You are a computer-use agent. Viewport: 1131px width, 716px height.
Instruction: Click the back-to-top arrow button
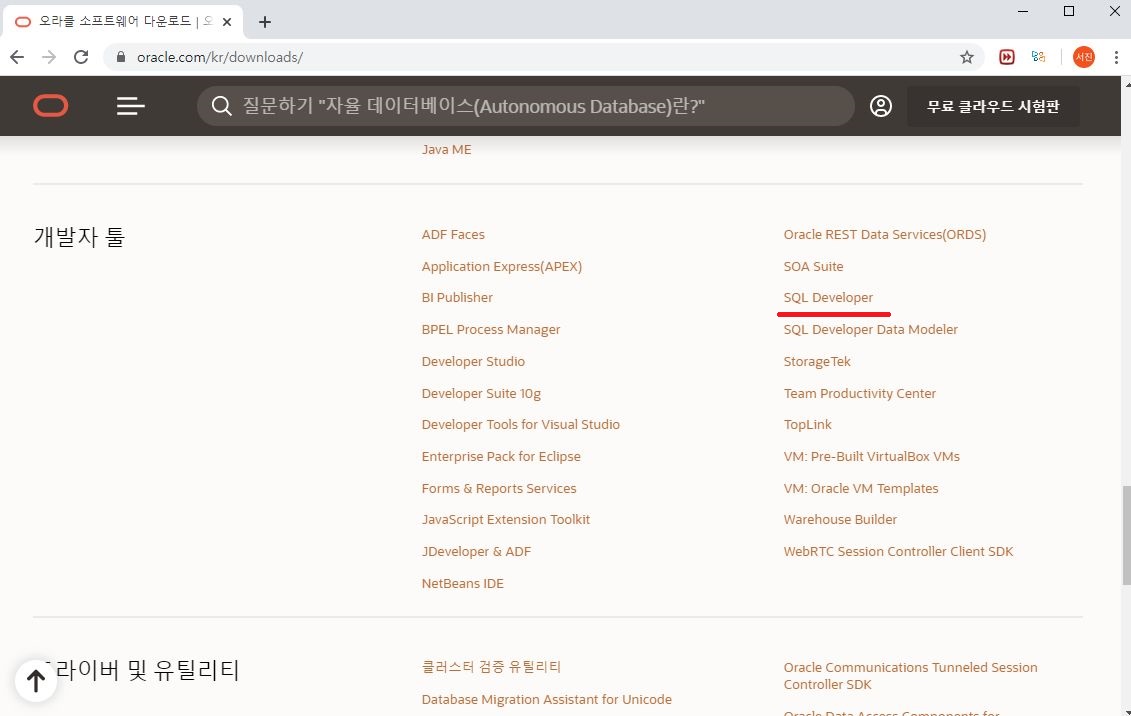pyautogui.click(x=36, y=680)
